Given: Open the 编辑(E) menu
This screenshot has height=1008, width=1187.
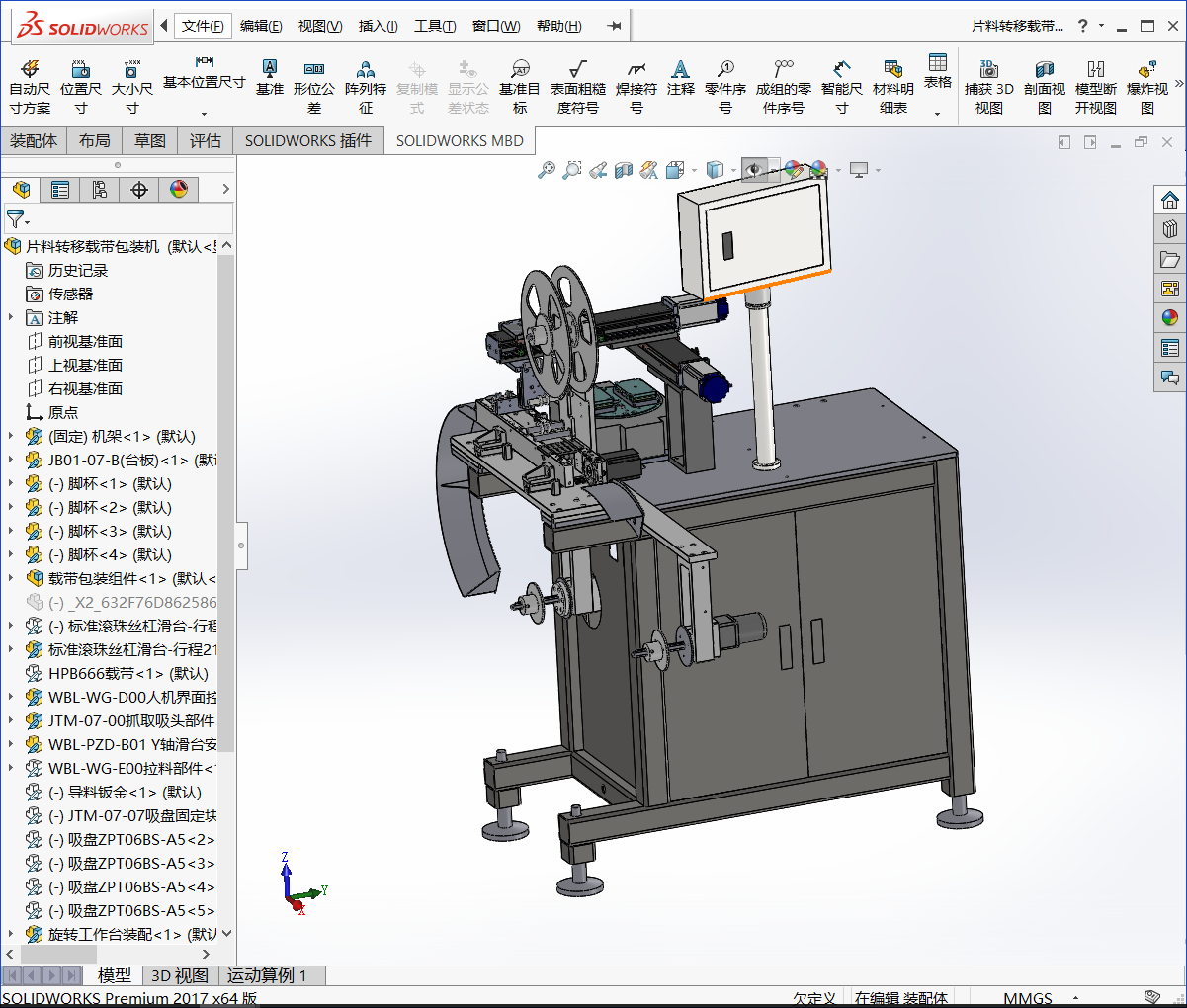Looking at the screenshot, I should 261,26.
